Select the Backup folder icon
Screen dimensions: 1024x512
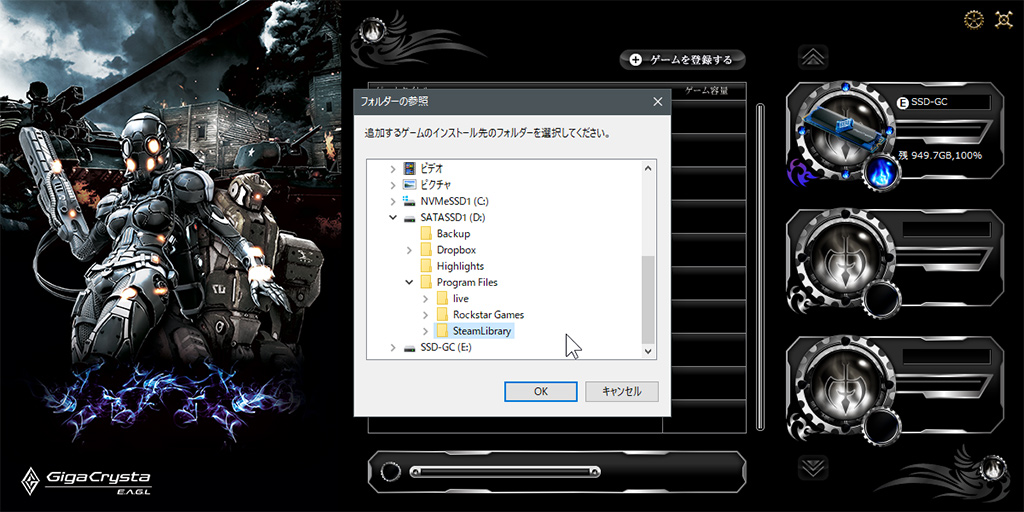(x=426, y=234)
